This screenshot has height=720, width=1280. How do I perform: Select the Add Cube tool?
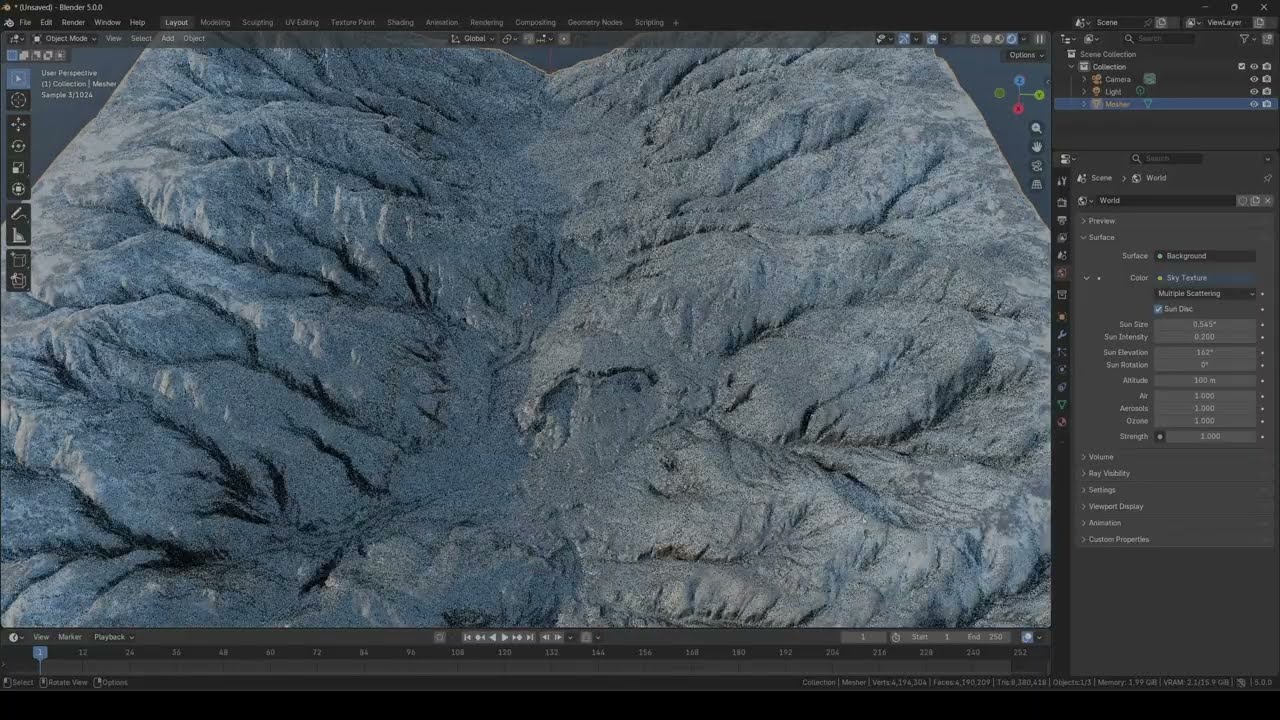tap(18, 260)
